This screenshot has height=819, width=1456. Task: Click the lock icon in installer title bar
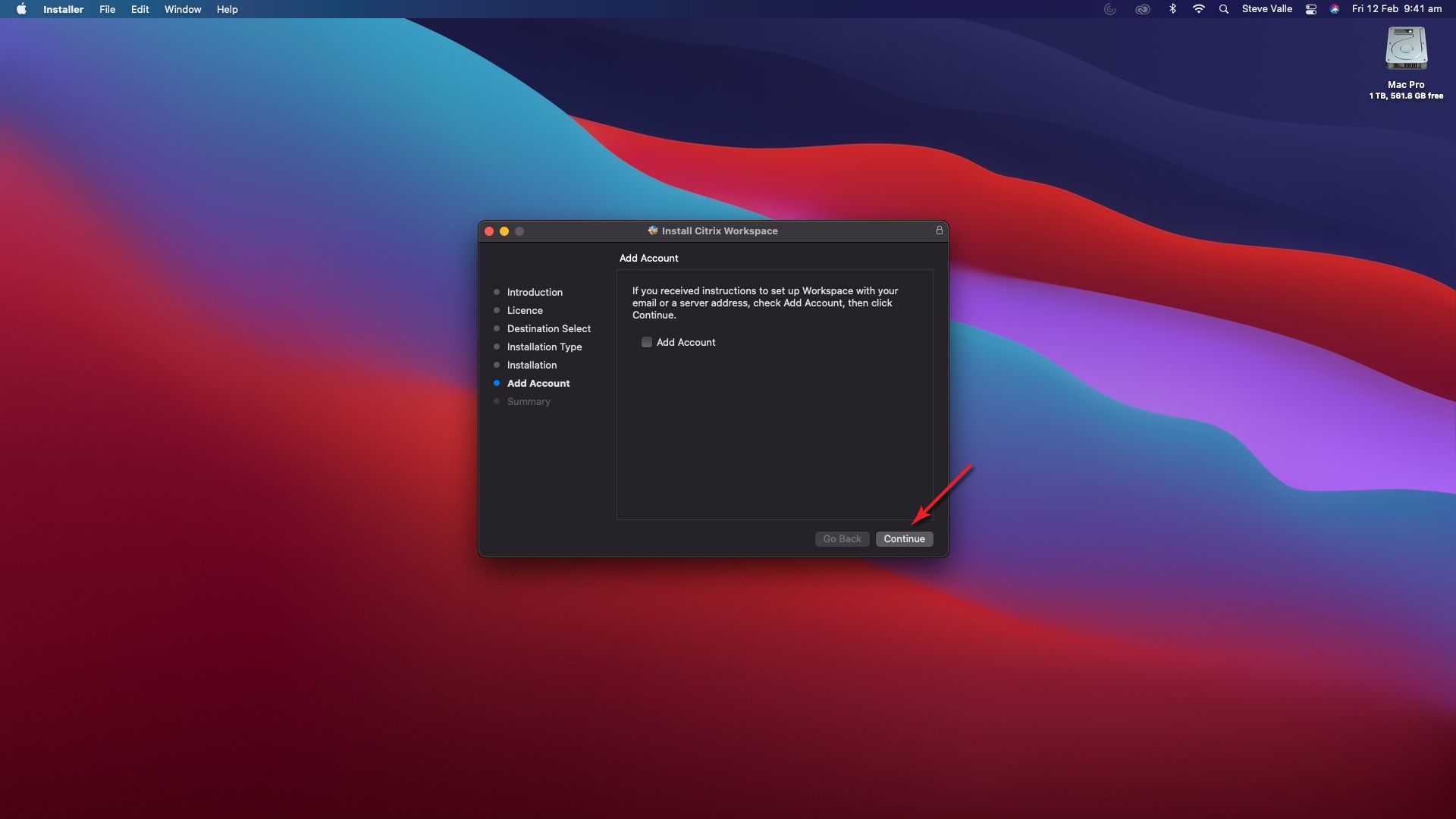click(x=939, y=231)
